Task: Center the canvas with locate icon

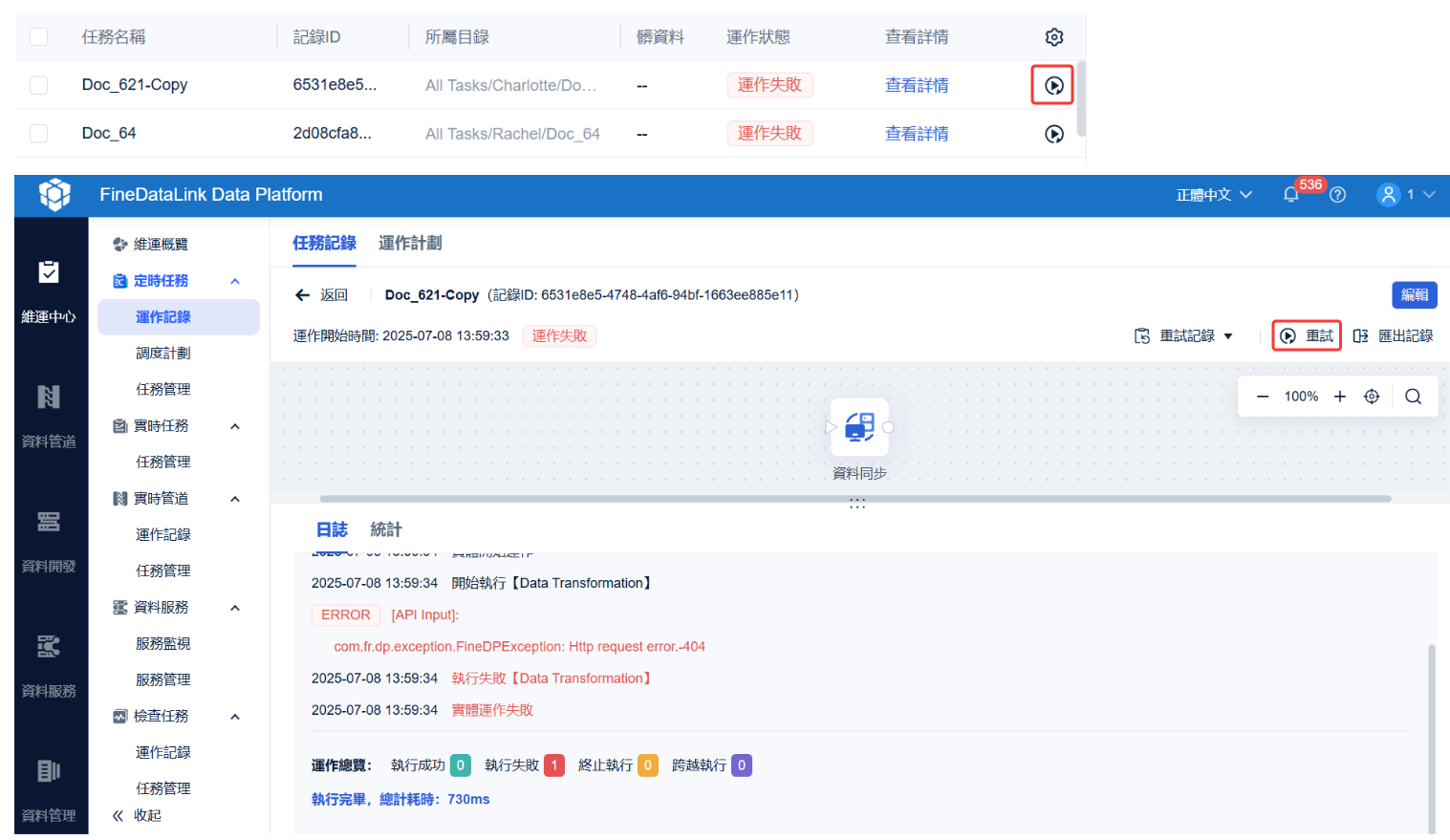Action: pyautogui.click(x=1372, y=397)
